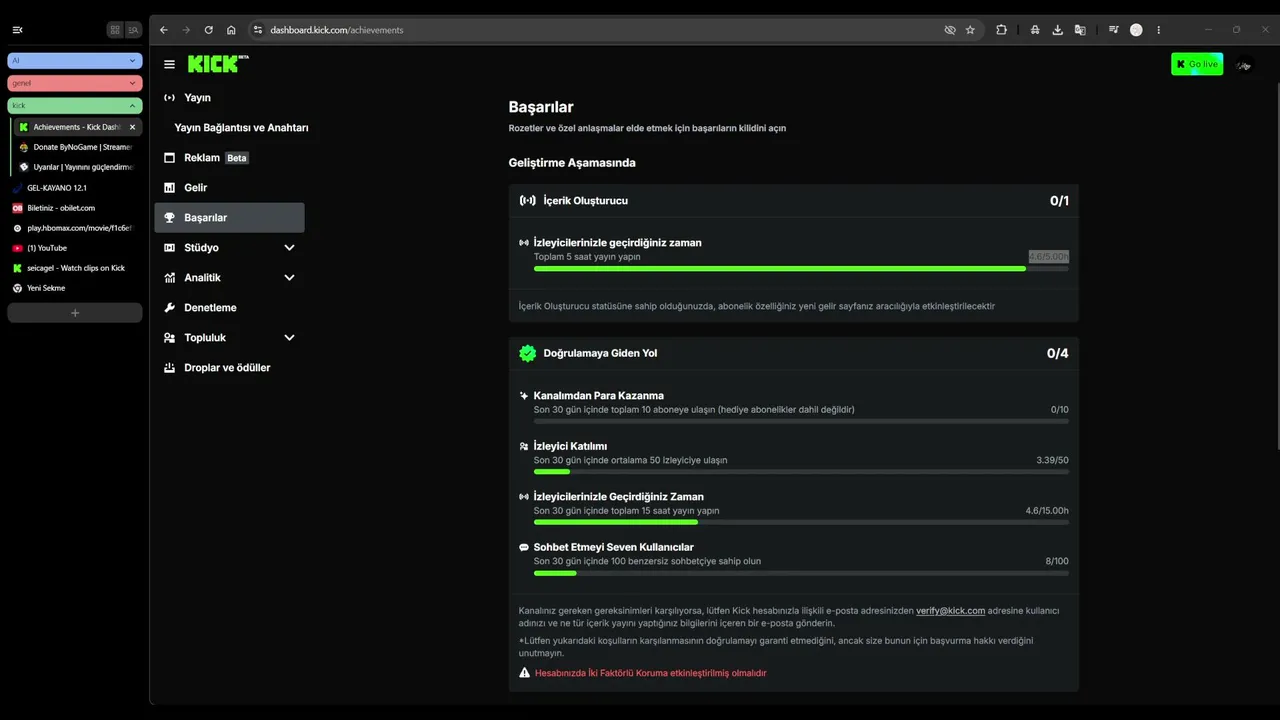Switch to the Biletiniz obilet.com tab
This screenshot has height=720, width=1280.
75,208
